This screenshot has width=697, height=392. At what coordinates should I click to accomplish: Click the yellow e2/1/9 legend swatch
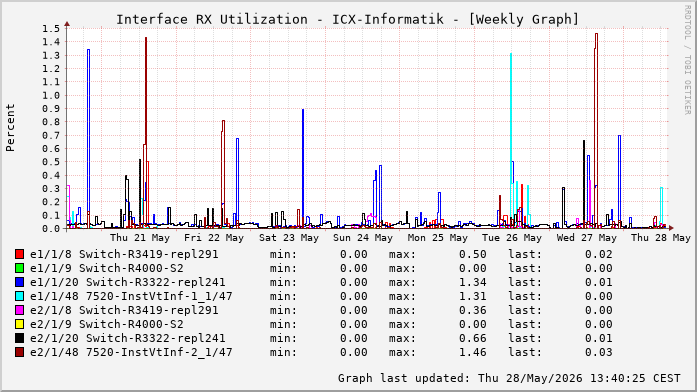pos(19,324)
